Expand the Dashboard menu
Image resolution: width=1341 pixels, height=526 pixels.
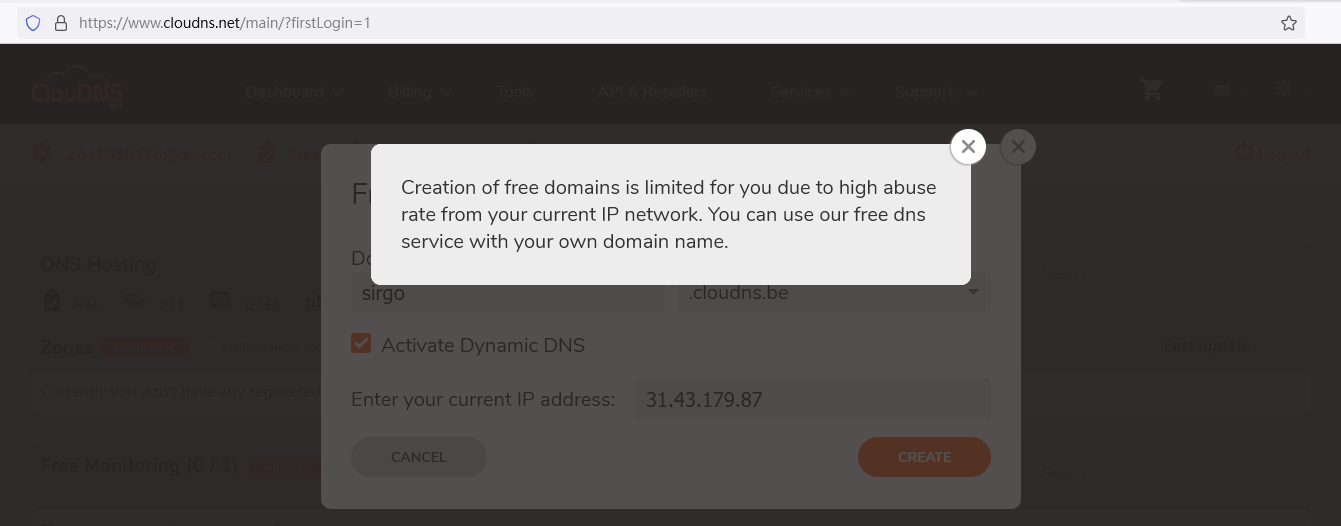(294, 92)
